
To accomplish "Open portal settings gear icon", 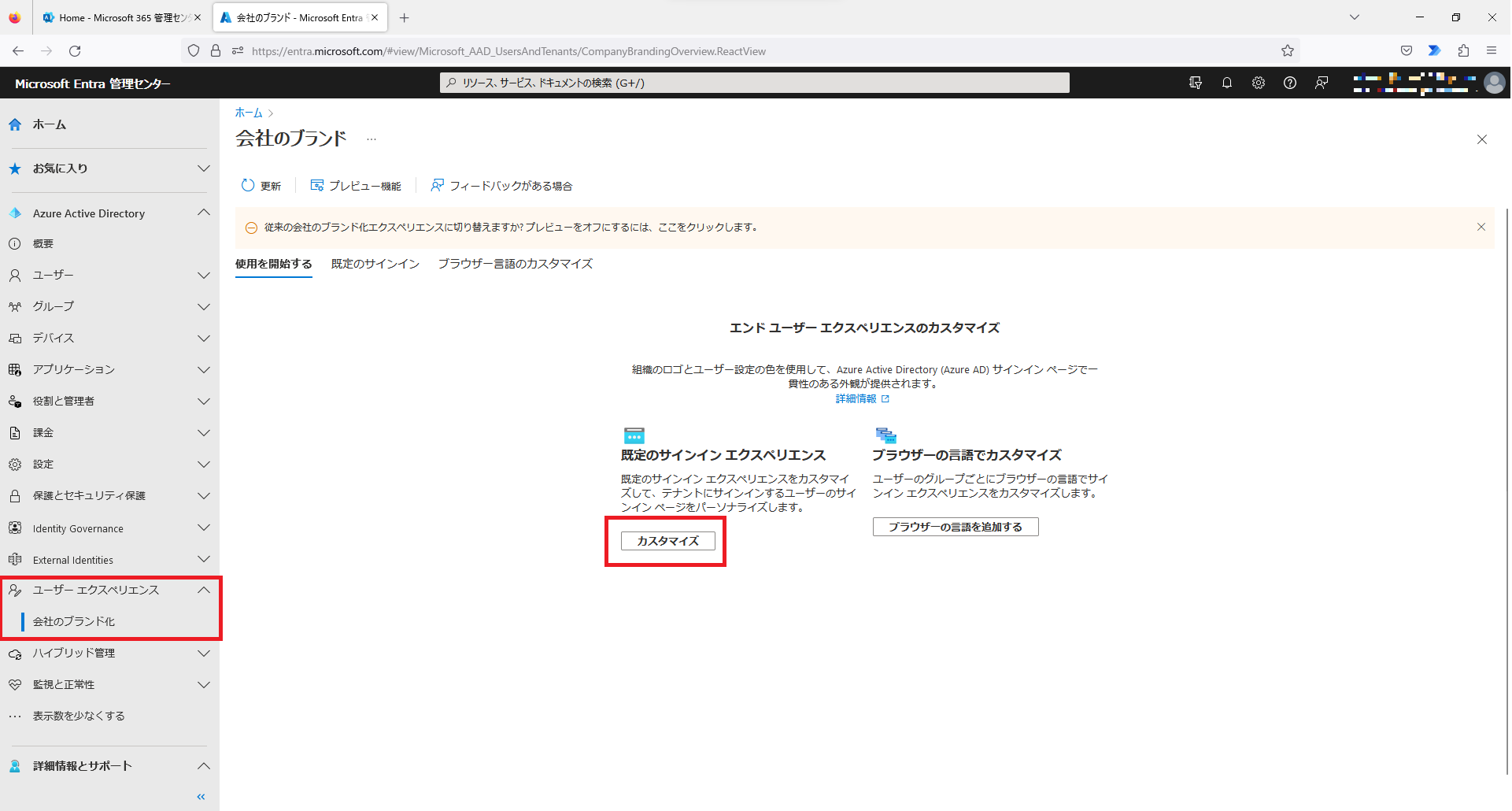I will pyautogui.click(x=1259, y=83).
